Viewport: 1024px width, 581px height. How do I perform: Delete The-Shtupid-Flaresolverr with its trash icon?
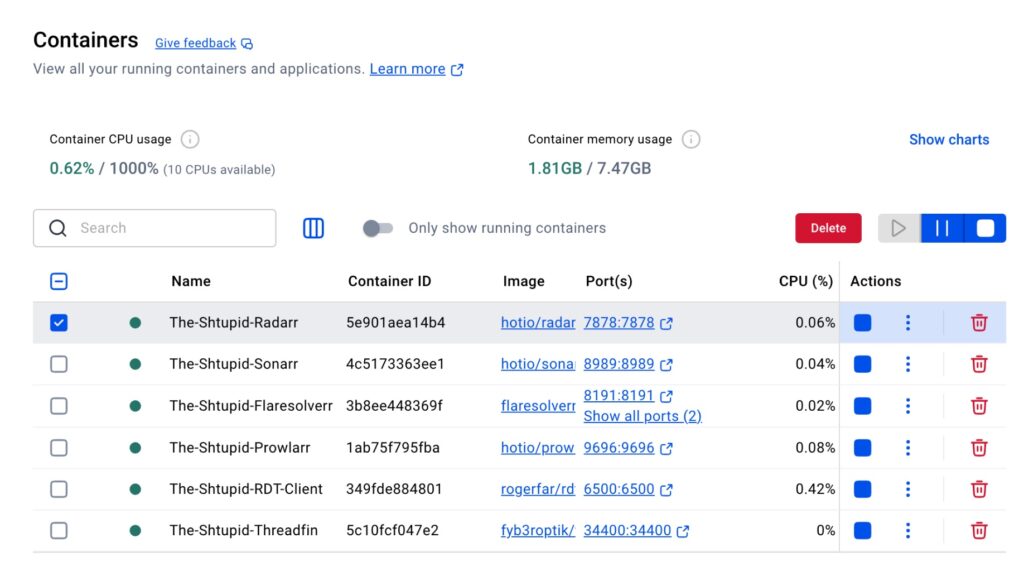click(x=979, y=406)
